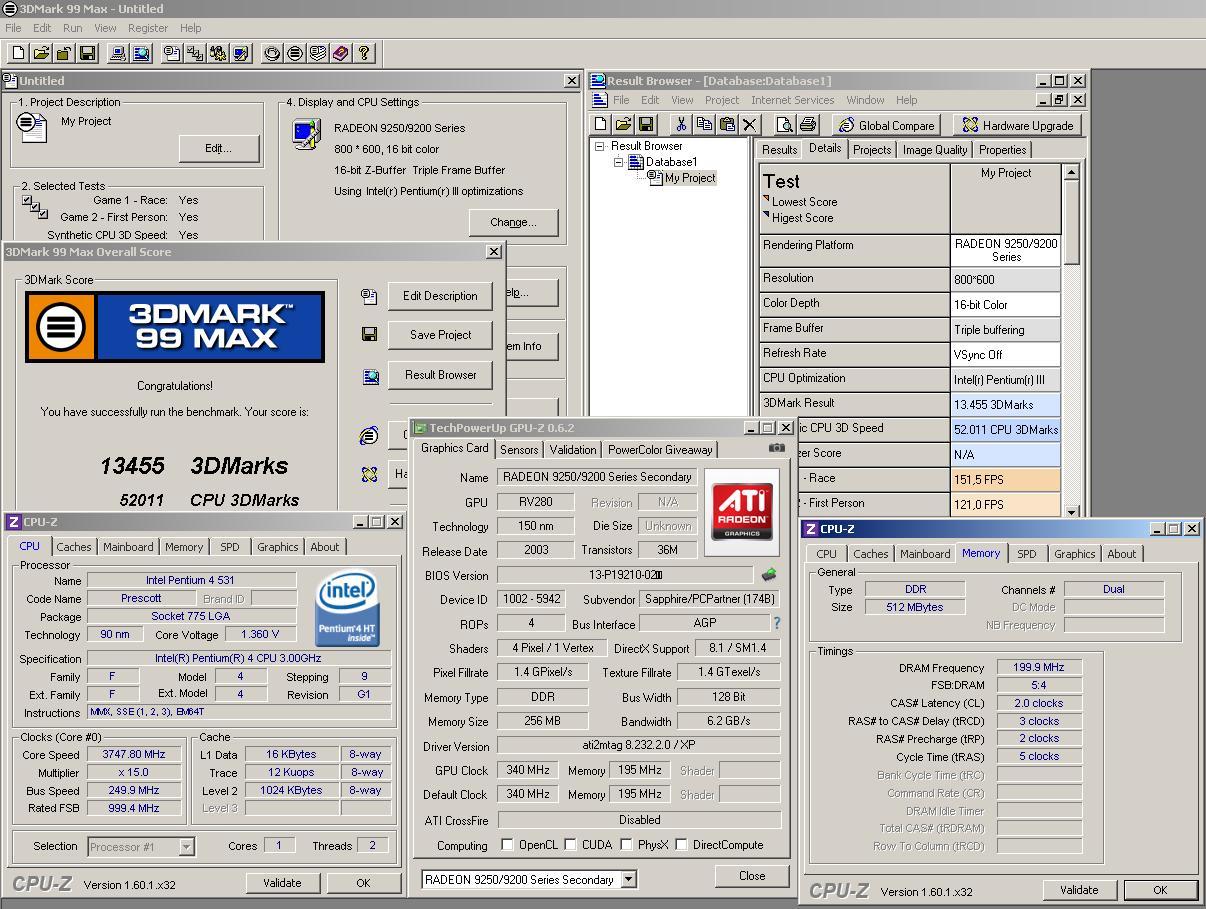Switch to the SPD tab in Memory CPU-Z window

tap(1026, 554)
